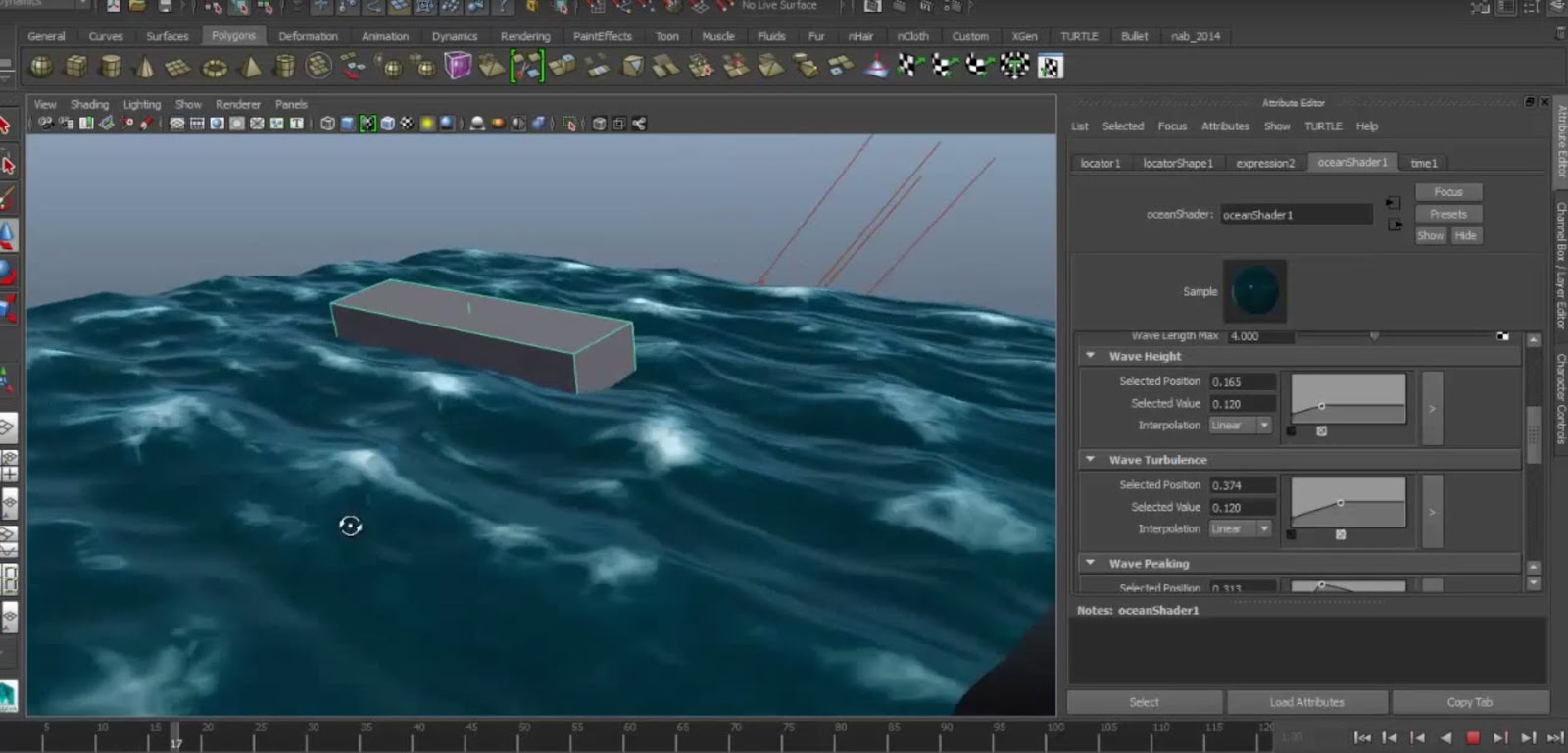
Task: Stop playback with the red stop button
Action: point(1472,737)
